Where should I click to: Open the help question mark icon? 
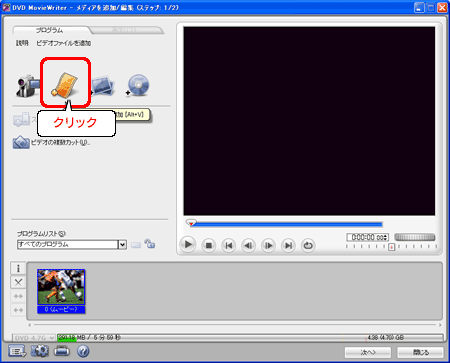(x=83, y=351)
